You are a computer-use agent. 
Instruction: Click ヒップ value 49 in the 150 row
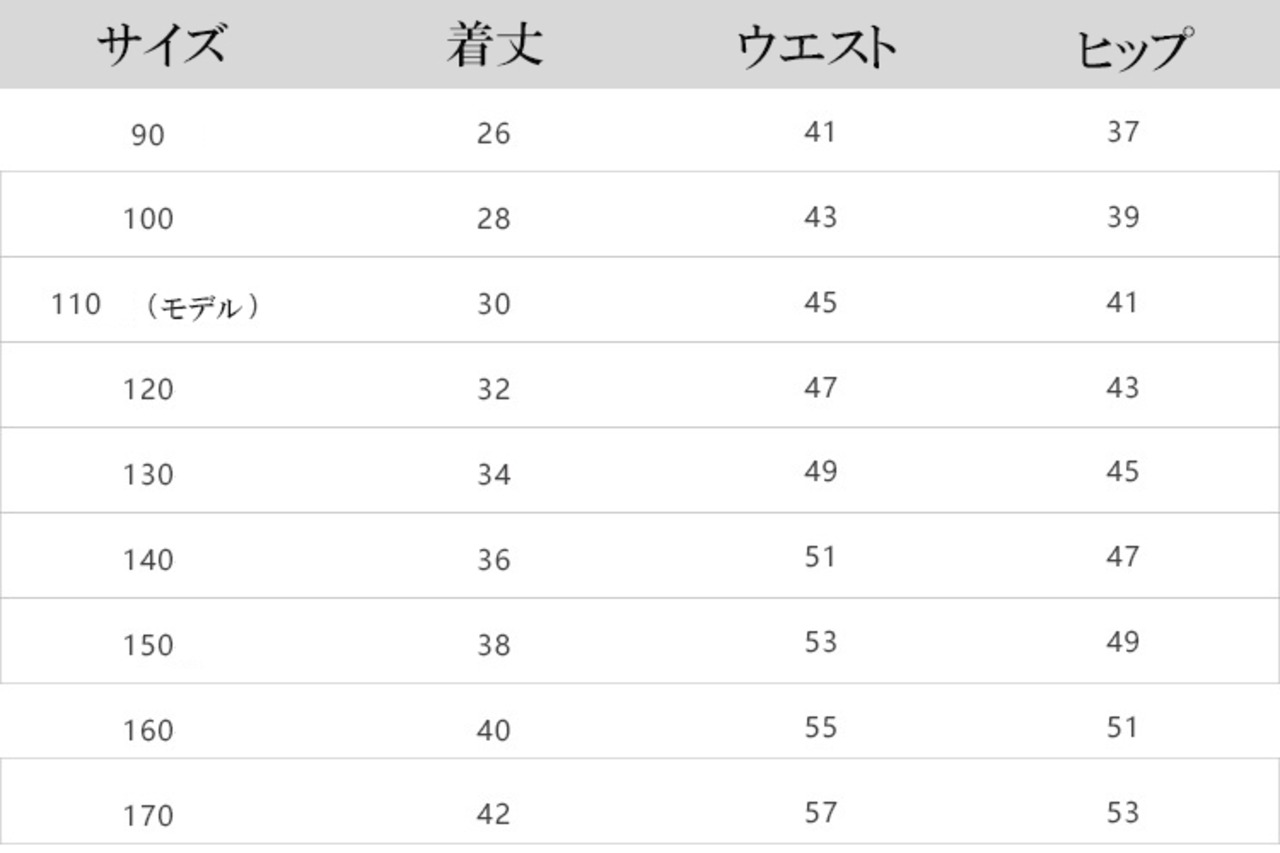(x=1123, y=642)
